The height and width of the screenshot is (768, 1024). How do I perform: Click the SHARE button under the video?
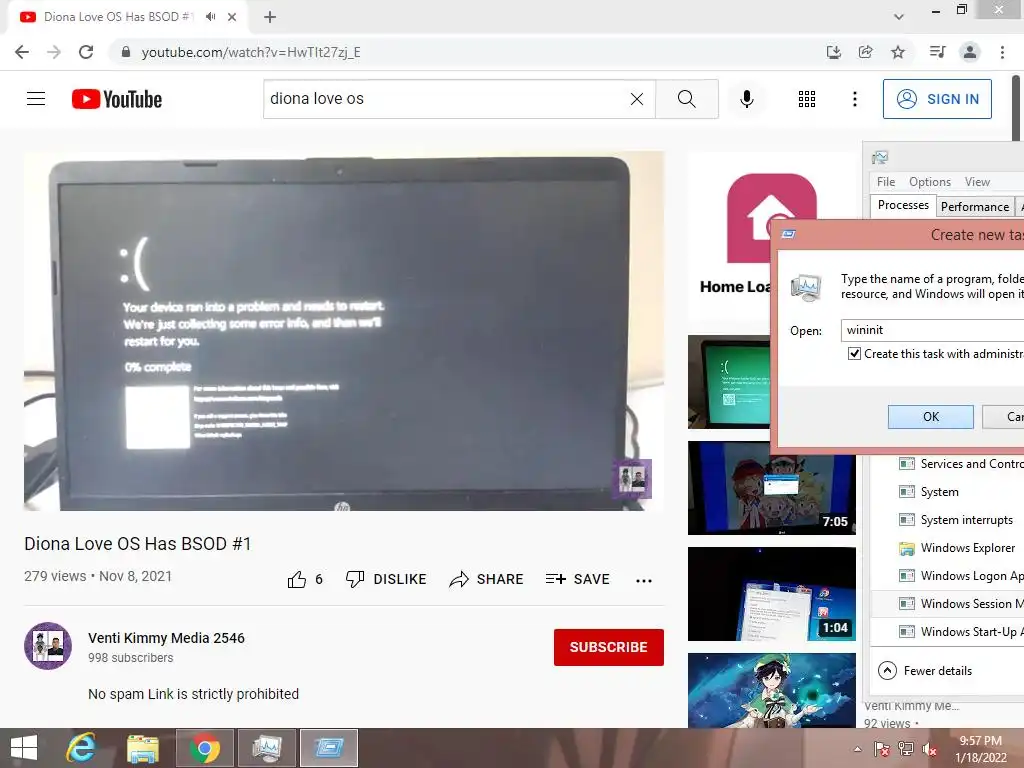pyautogui.click(x=487, y=579)
